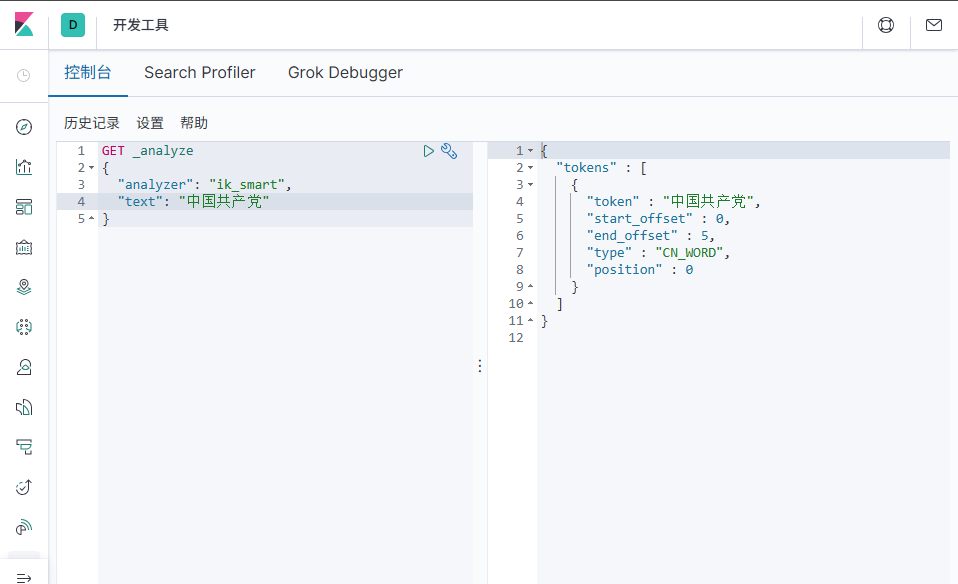Open the help lifebuoy icon in header

click(886, 25)
